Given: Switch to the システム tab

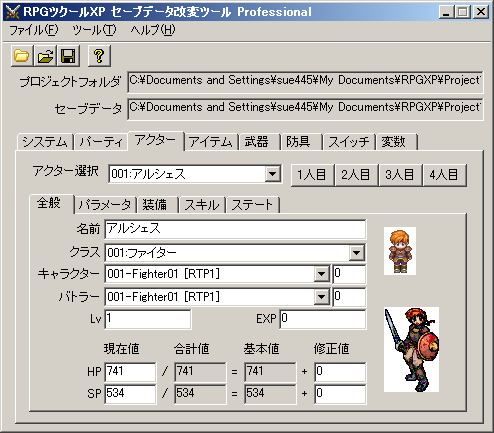Looking at the screenshot, I should 45,142.
